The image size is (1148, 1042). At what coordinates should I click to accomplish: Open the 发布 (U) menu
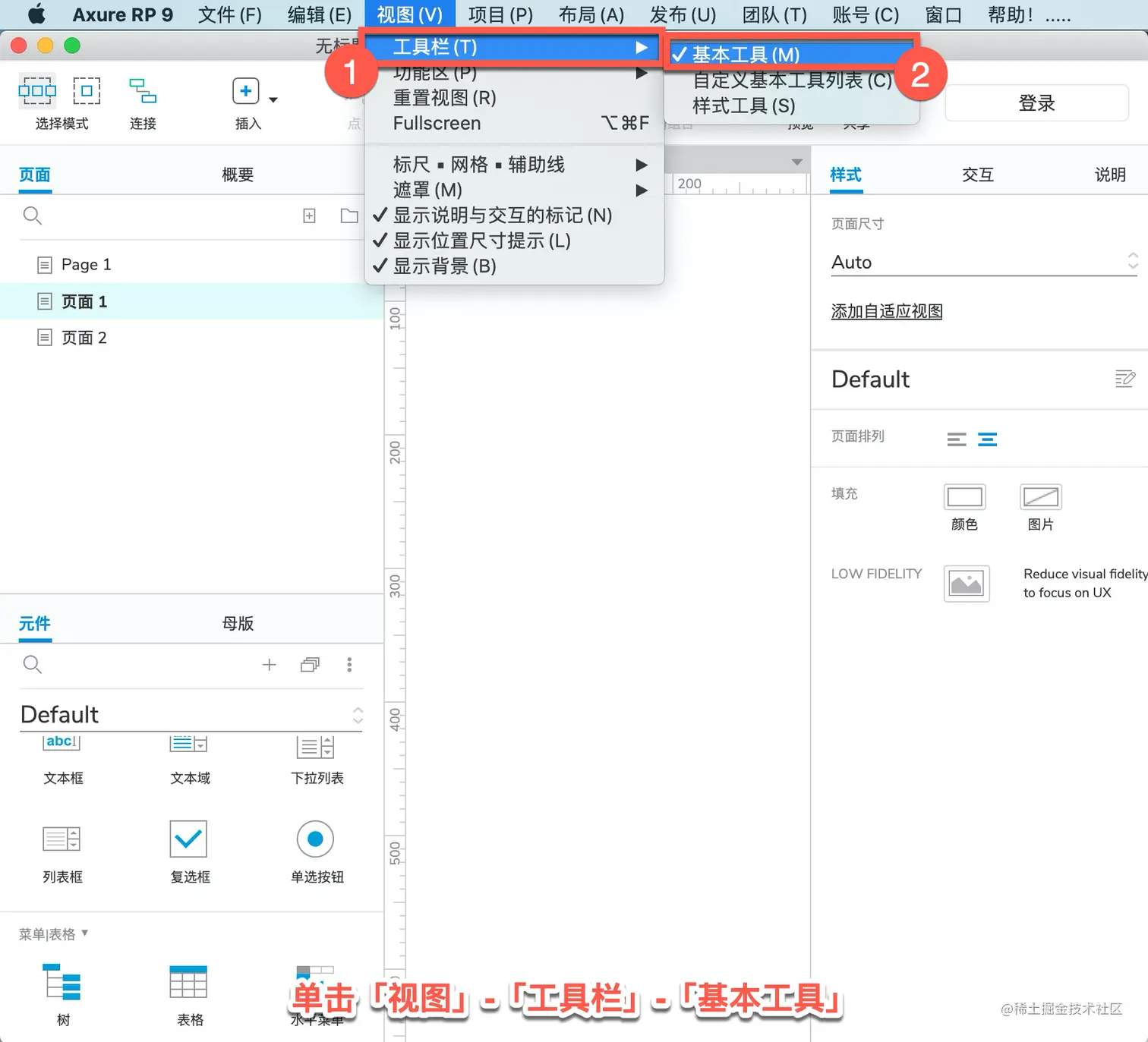(683, 15)
